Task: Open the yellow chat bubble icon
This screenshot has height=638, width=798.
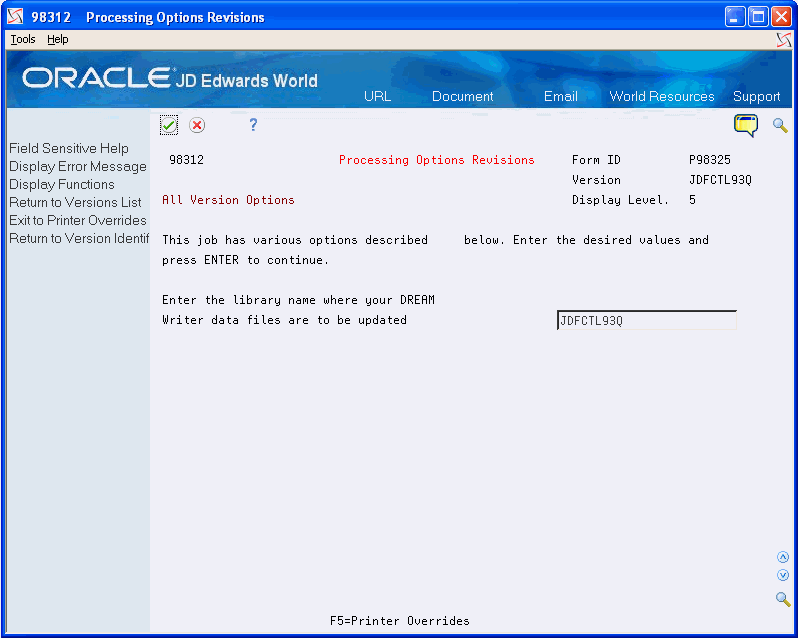Action: [x=746, y=126]
